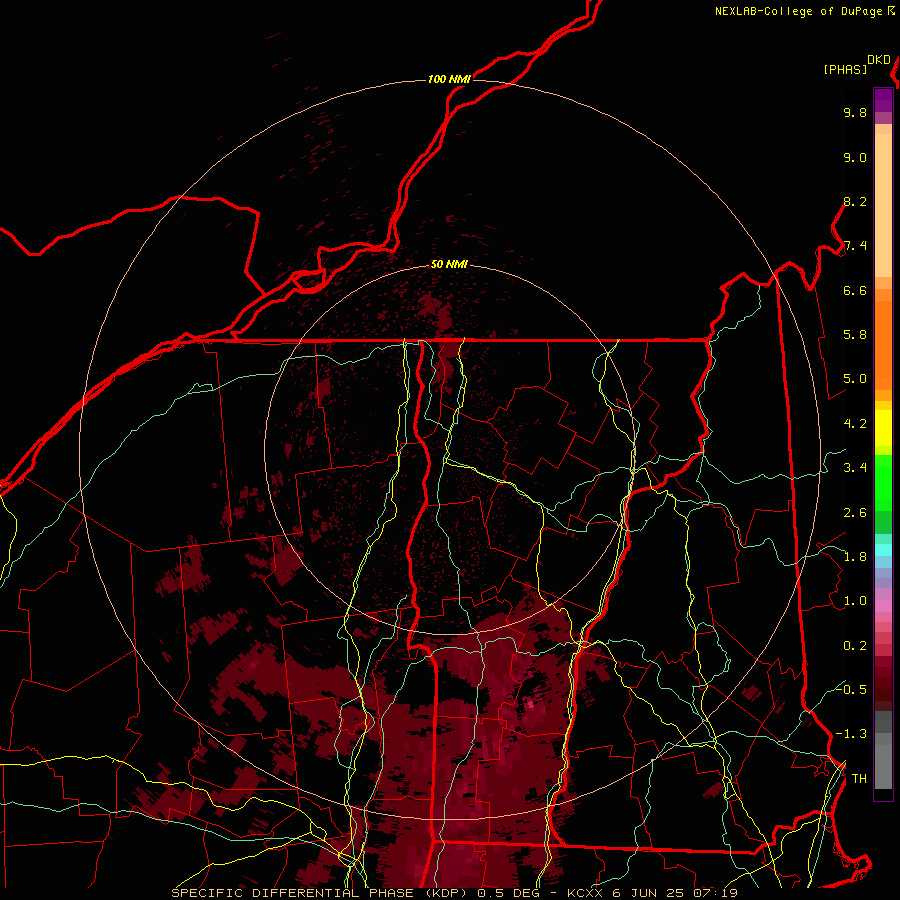This screenshot has height=900, width=900.
Task: Click the yellow segment of the color bar
Action: (x=883, y=428)
